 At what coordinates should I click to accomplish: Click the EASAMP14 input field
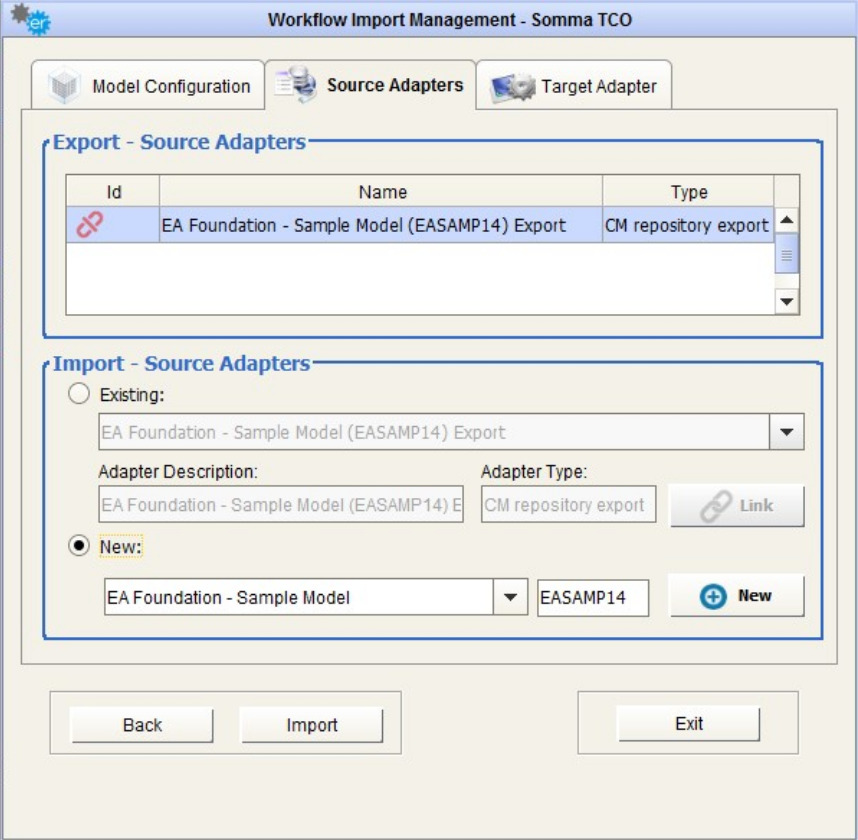[593, 598]
